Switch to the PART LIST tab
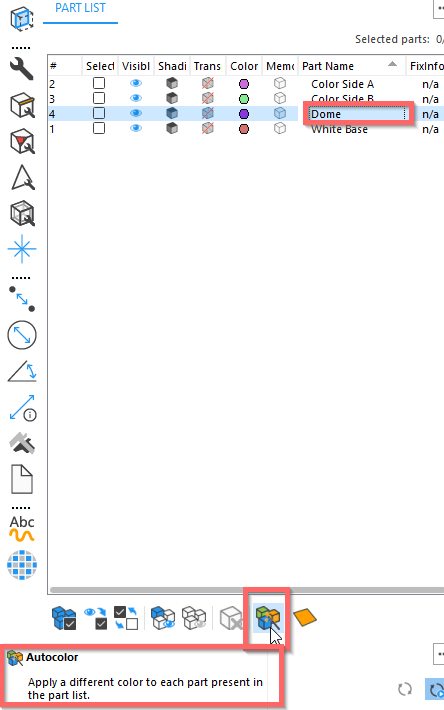 80,8
